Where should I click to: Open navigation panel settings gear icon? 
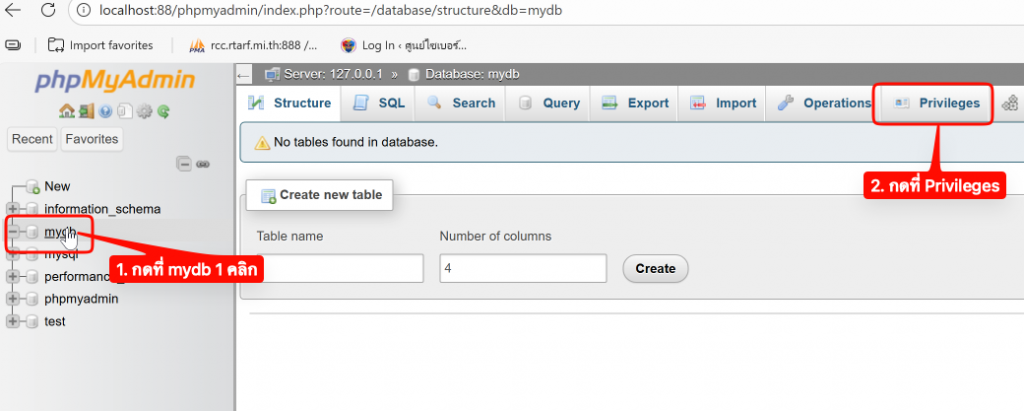[144, 111]
